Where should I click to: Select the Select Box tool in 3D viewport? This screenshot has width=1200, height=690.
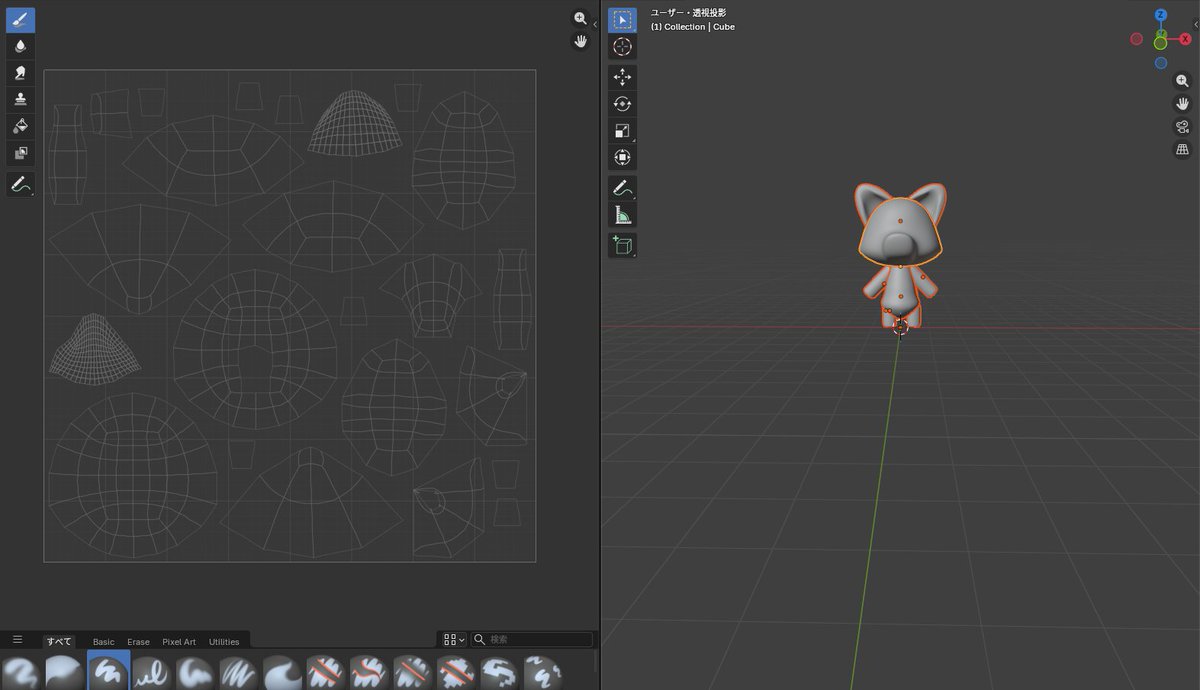pyautogui.click(x=622, y=20)
